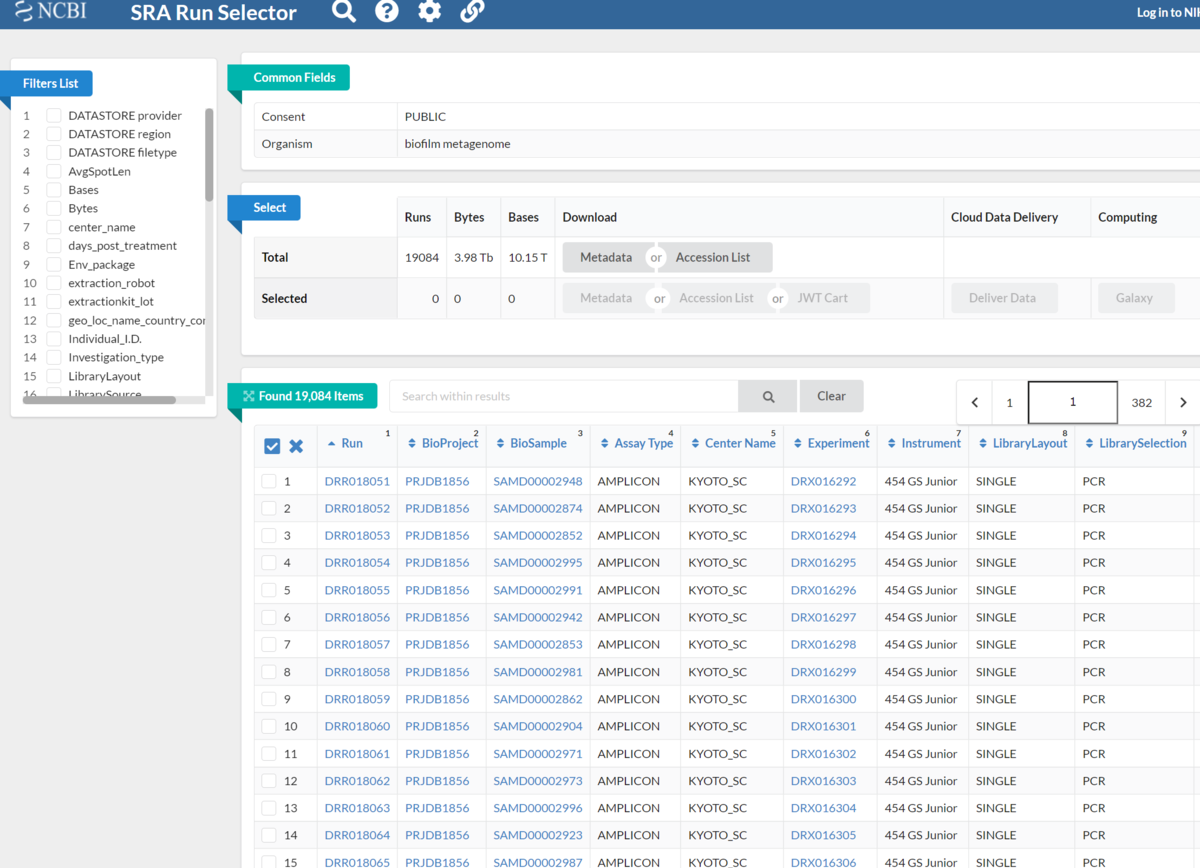Click the Deliver Data button
The height and width of the screenshot is (868, 1200).
tap(1002, 298)
